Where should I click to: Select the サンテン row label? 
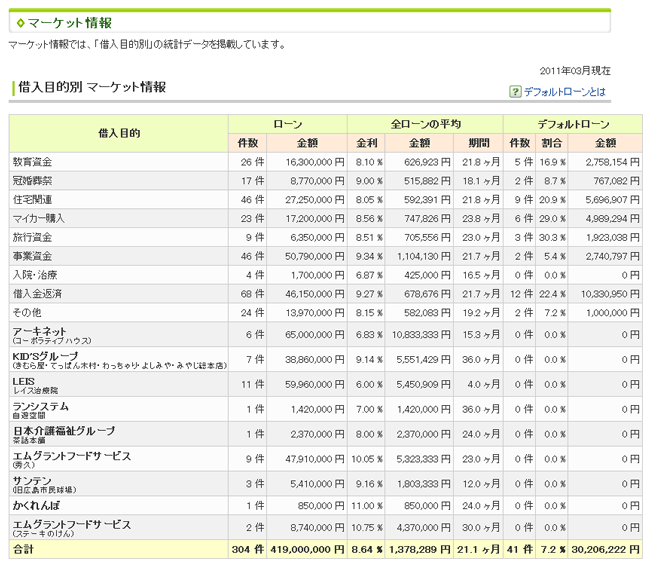(x=32, y=481)
